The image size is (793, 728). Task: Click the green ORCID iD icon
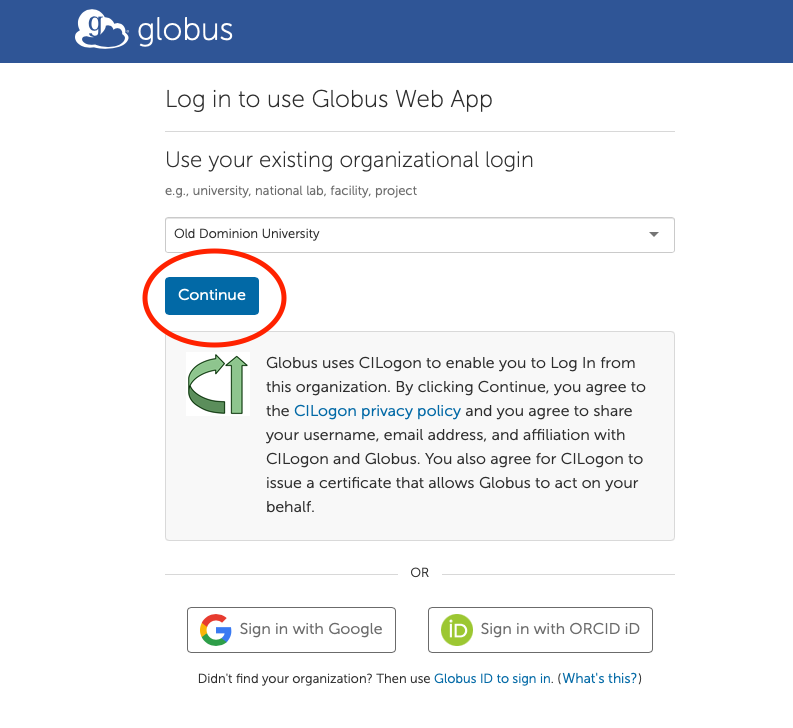point(458,630)
